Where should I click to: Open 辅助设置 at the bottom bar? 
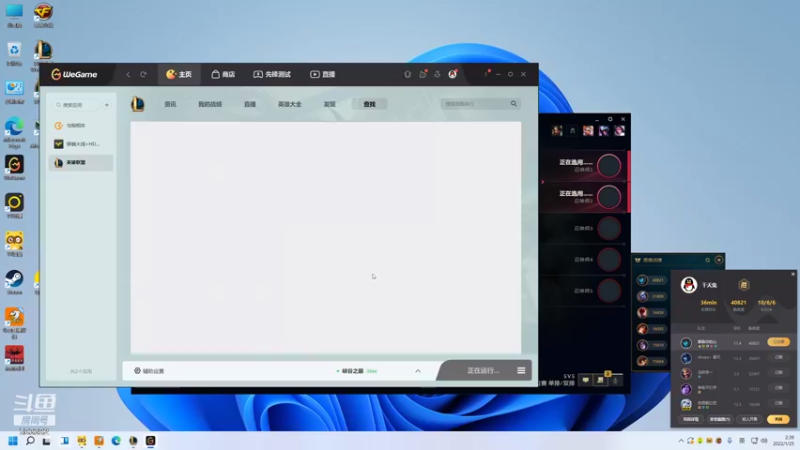[149, 371]
